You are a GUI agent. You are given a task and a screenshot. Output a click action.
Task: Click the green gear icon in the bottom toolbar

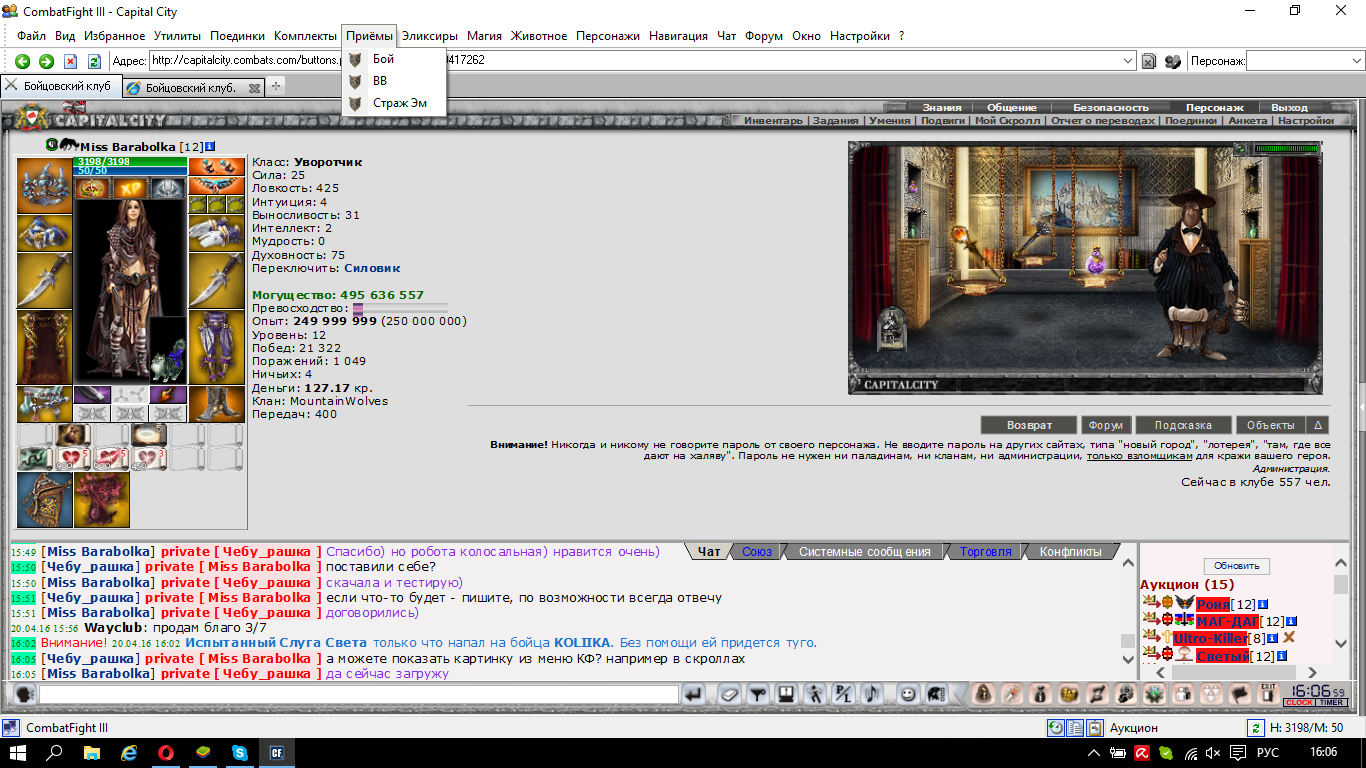pos(1155,694)
